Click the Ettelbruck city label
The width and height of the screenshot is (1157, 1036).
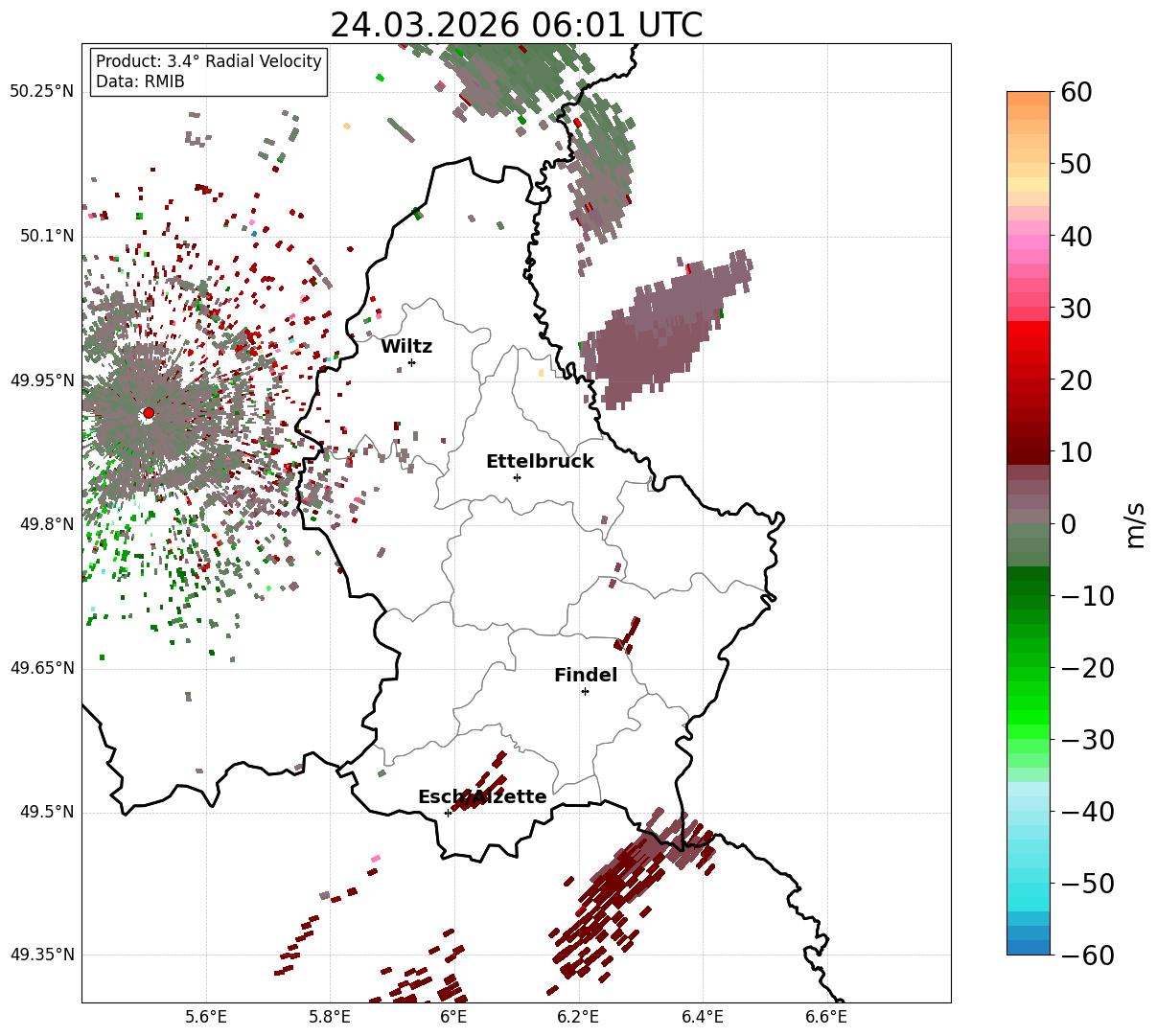point(540,461)
